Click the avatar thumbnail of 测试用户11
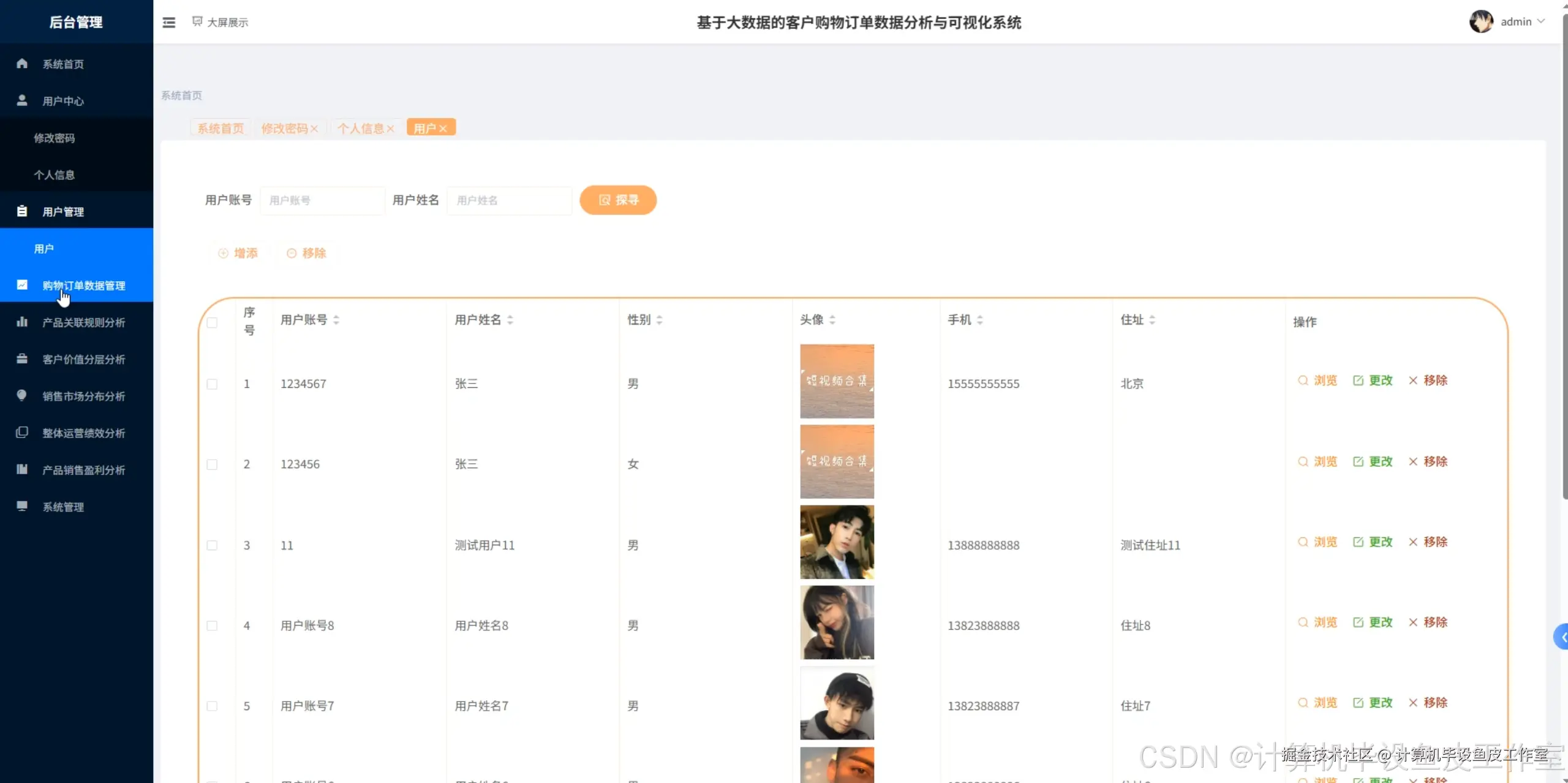1568x783 pixels. coord(837,542)
